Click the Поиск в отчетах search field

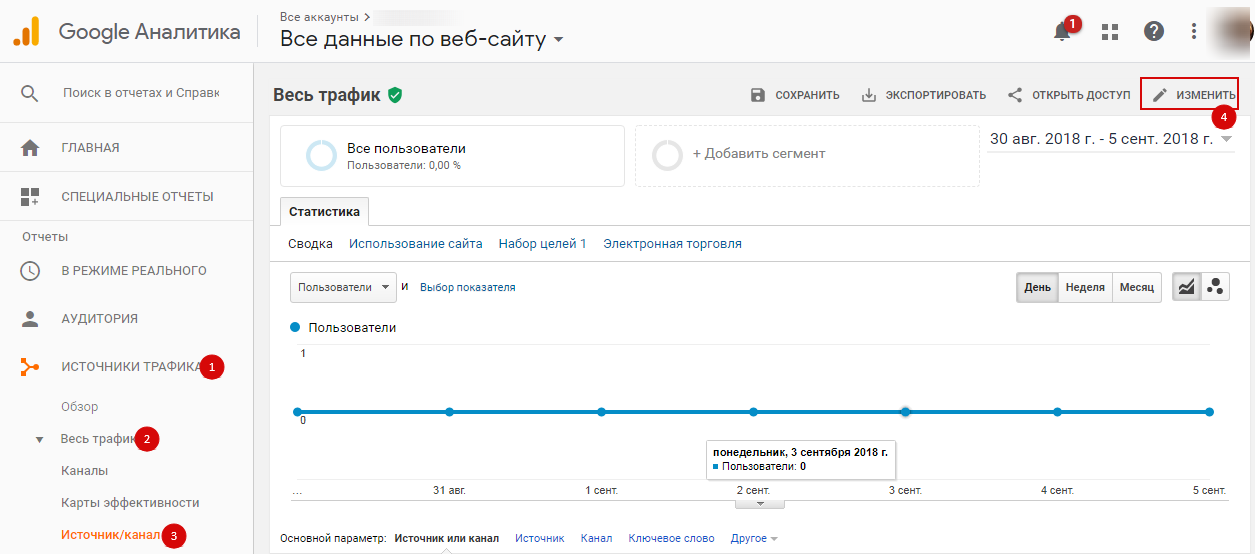141,93
